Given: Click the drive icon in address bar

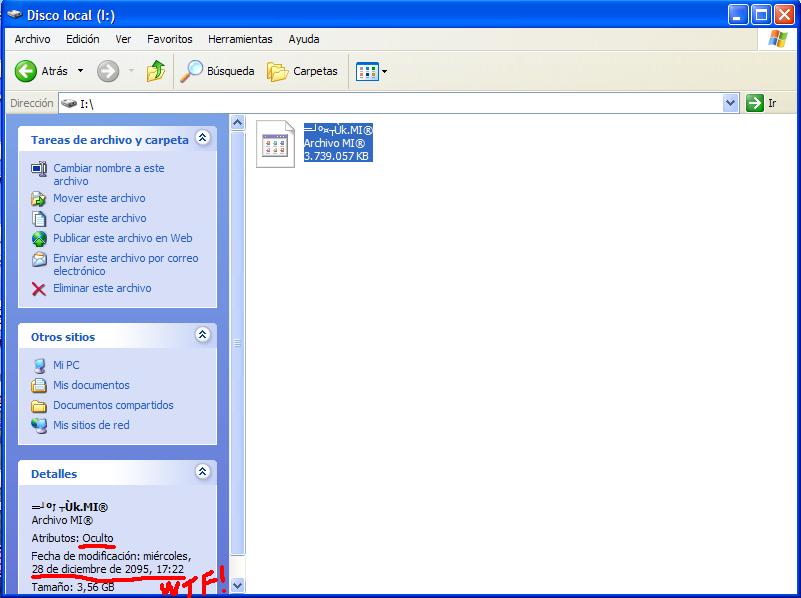Looking at the screenshot, I should click(x=68, y=103).
